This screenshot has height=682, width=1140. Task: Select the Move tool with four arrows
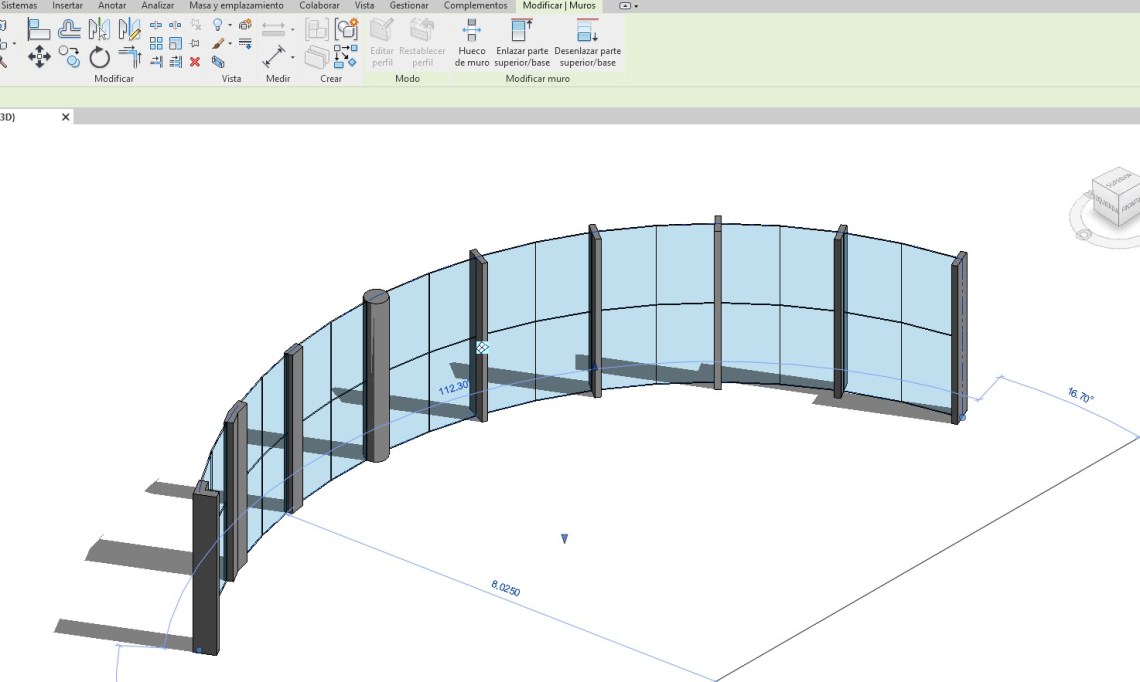39,56
